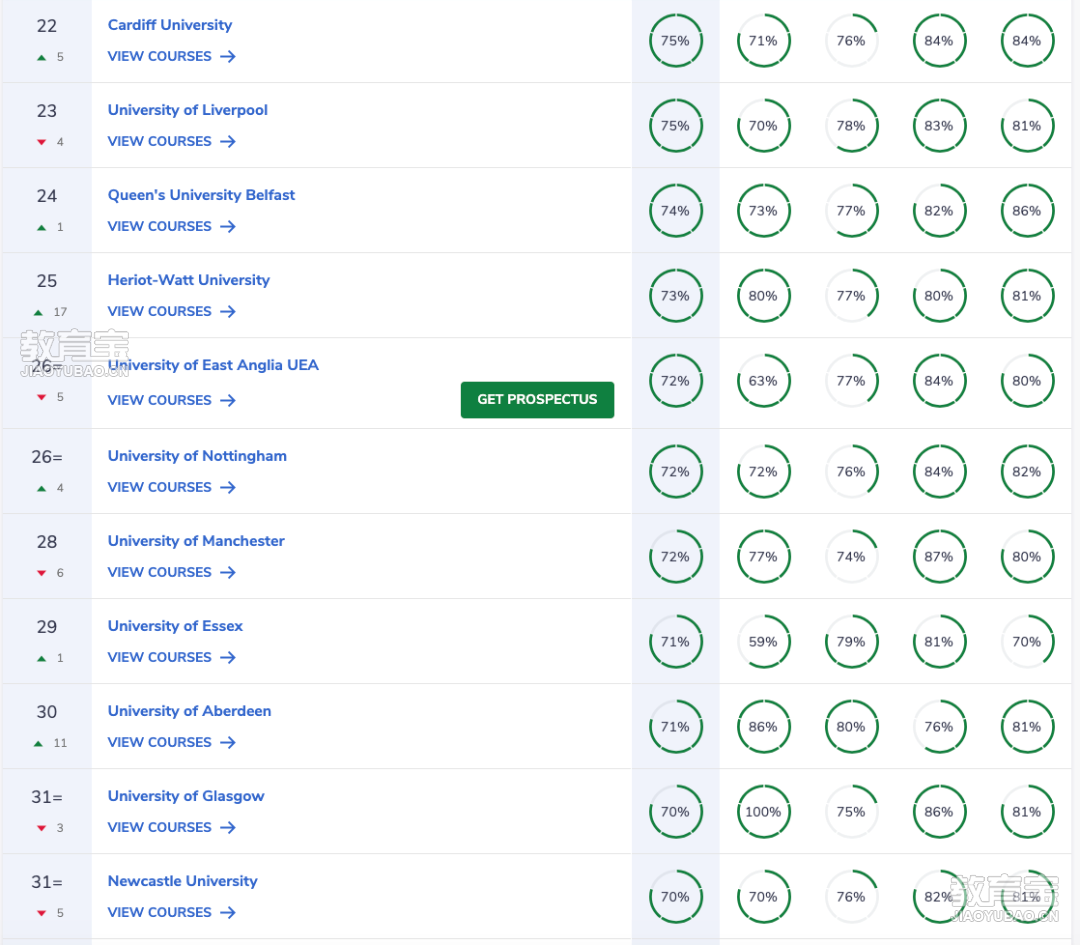The image size is (1080, 945).
Task: Click Newcastle's red down rank-change arrow
Action: point(41,914)
